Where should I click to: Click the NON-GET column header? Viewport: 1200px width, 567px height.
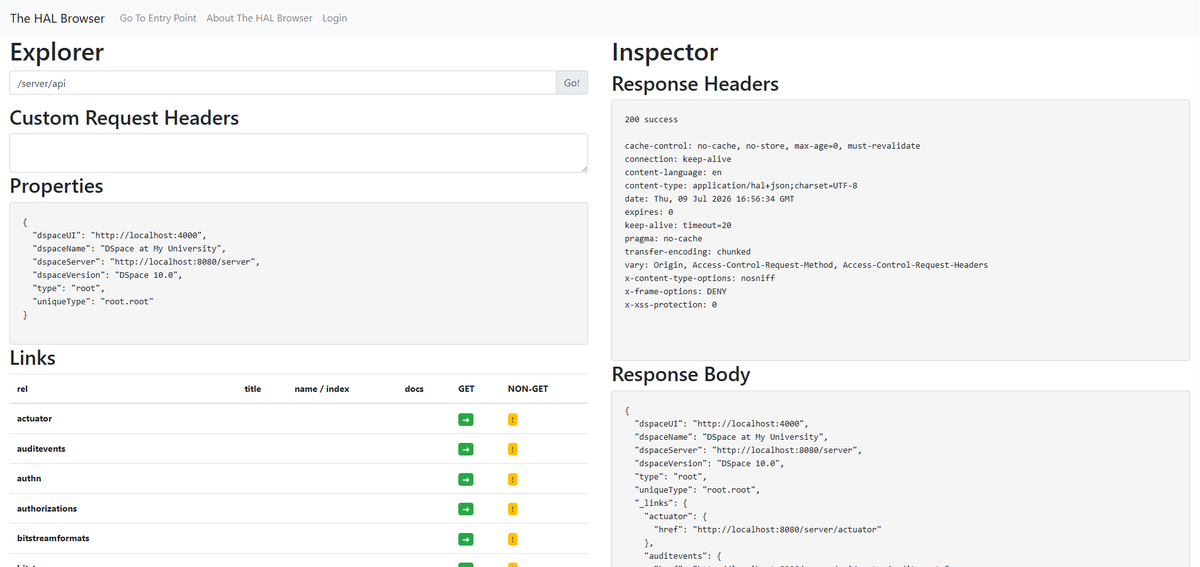point(528,389)
